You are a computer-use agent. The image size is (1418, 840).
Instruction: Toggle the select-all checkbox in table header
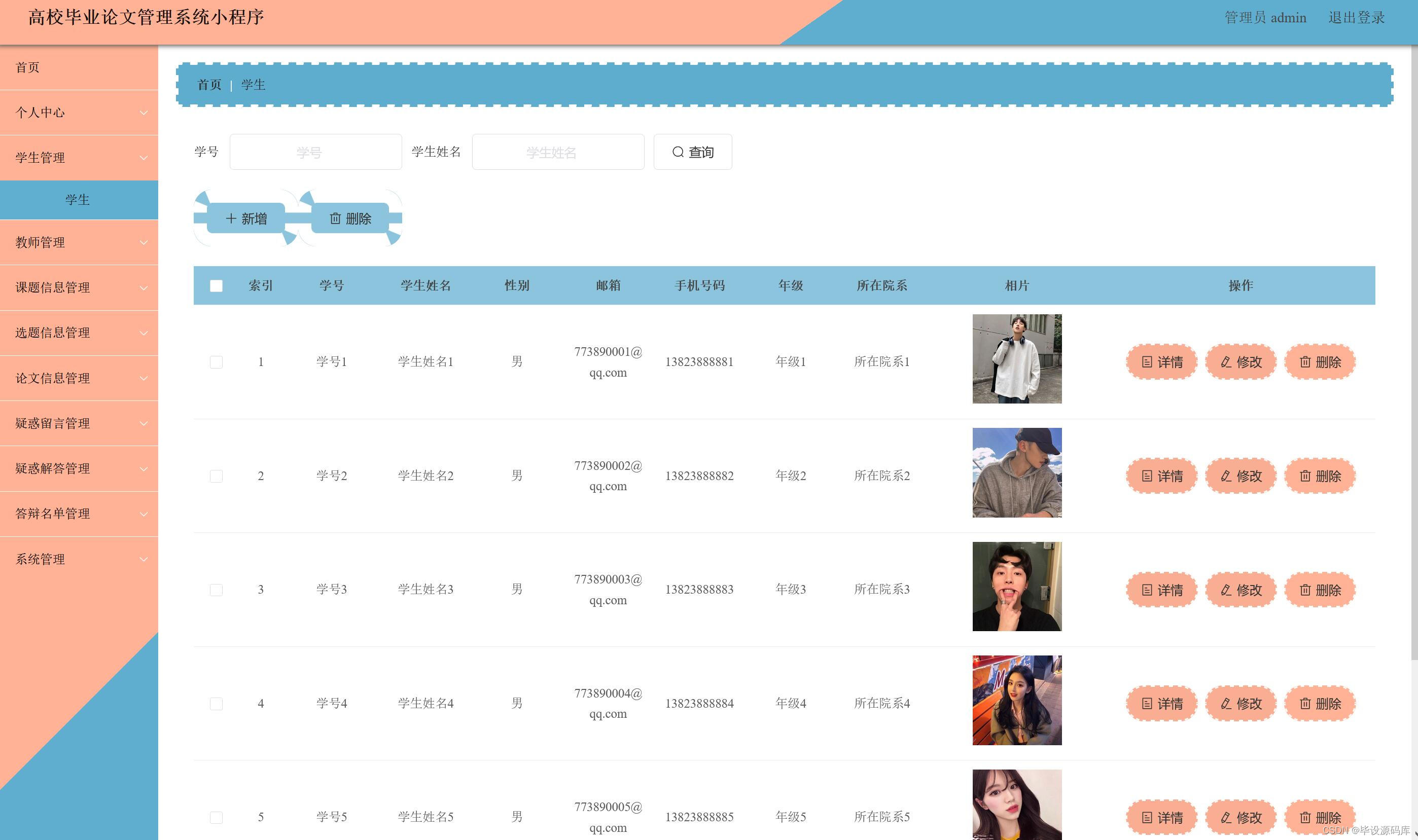(216, 286)
